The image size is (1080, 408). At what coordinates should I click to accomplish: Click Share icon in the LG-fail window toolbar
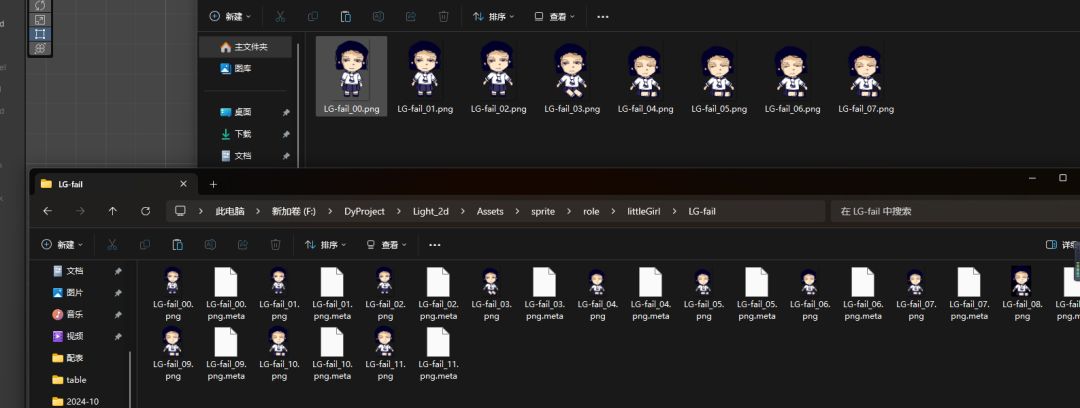coord(242,245)
